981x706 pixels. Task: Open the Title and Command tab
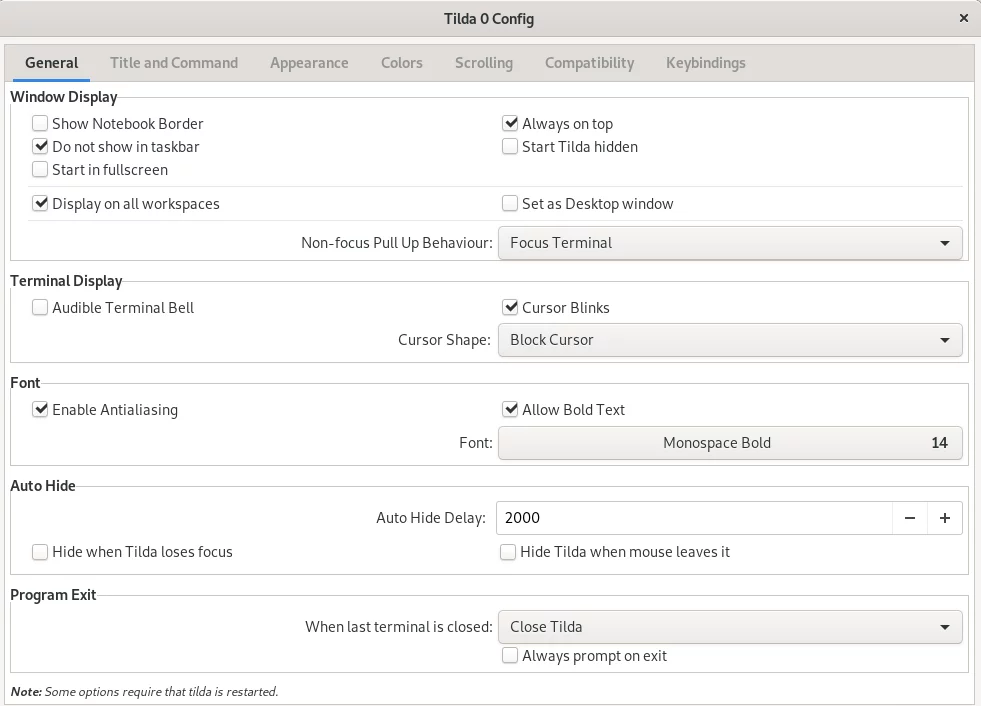[174, 63]
